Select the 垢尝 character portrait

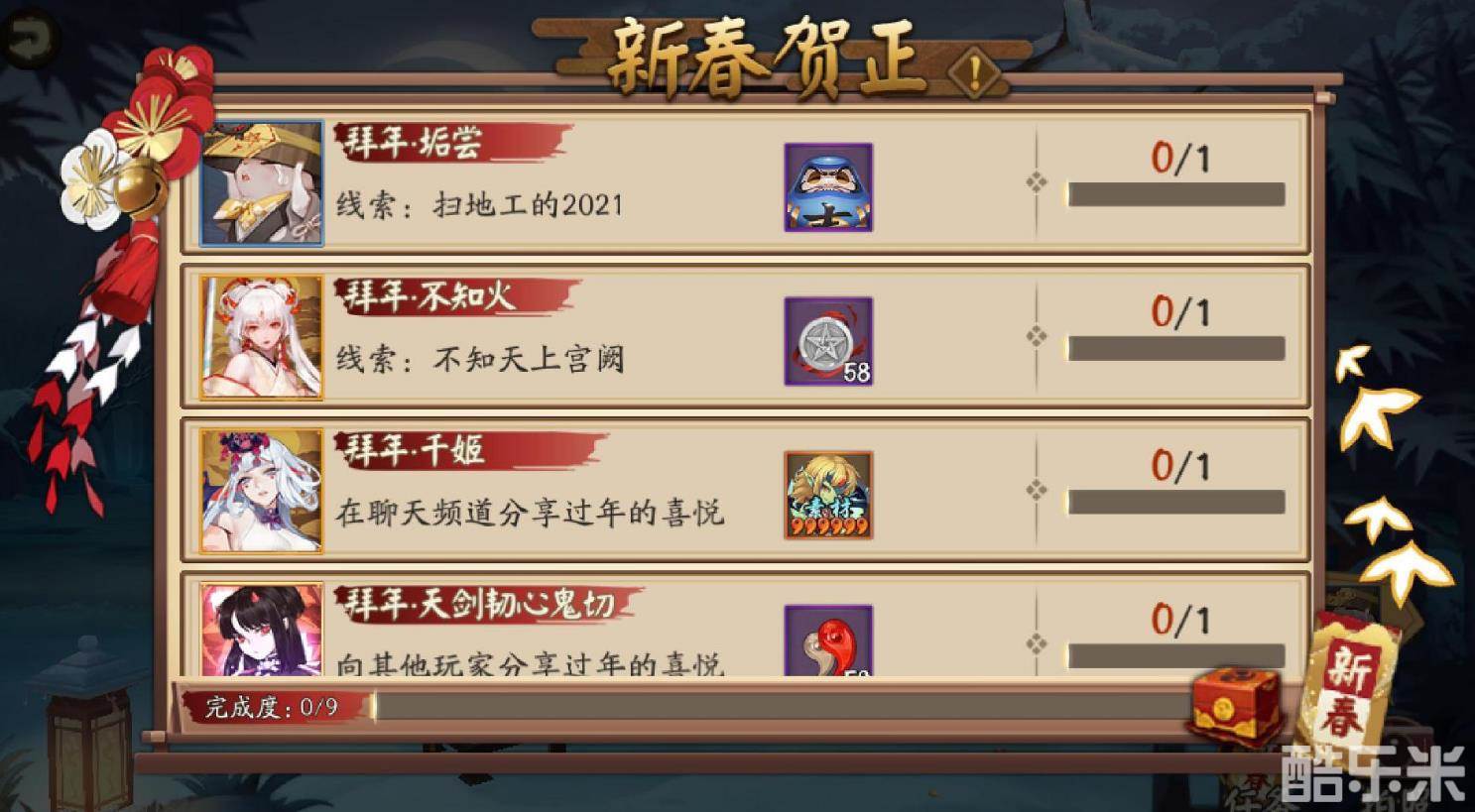[262, 183]
